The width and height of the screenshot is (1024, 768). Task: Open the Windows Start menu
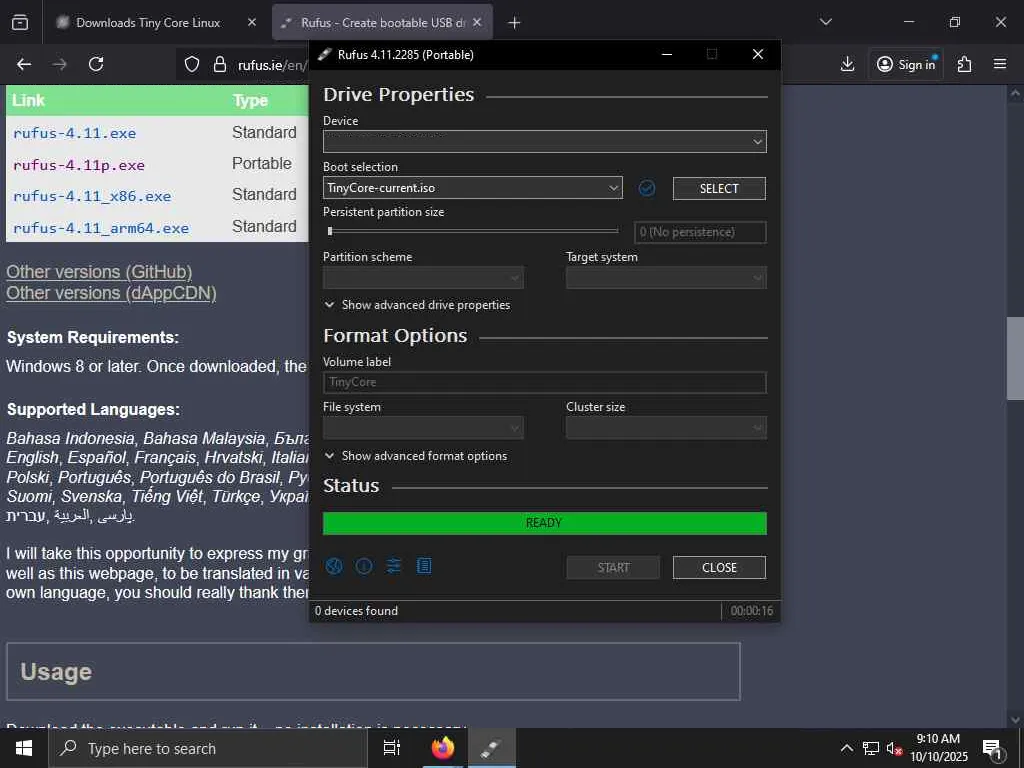click(x=24, y=748)
